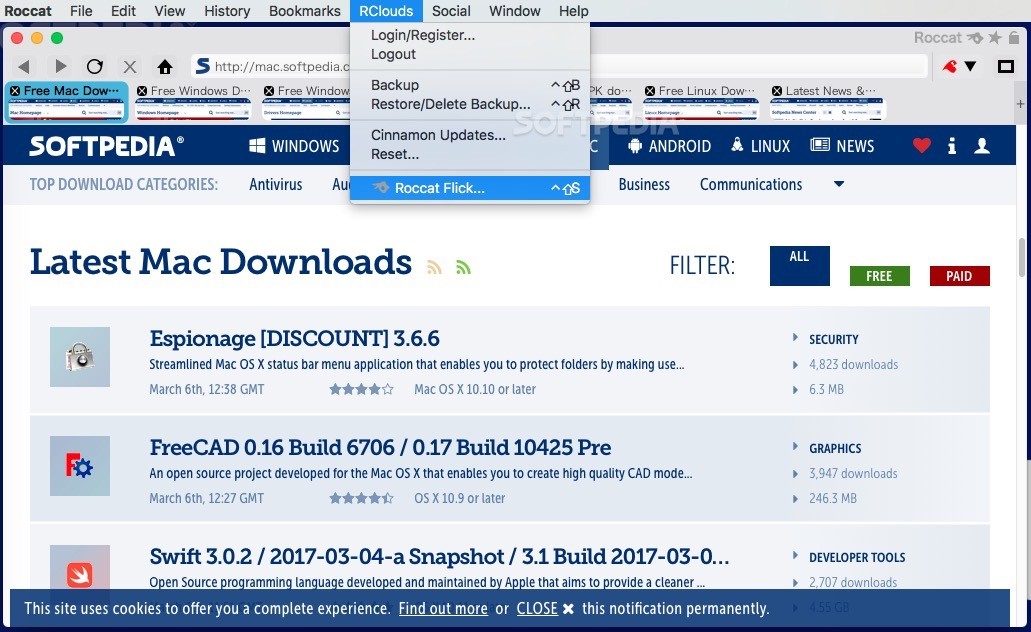Open Softpedia favorites via the heart icon
Image resolution: width=1031 pixels, height=632 pixels.
(x=921, y=146)
